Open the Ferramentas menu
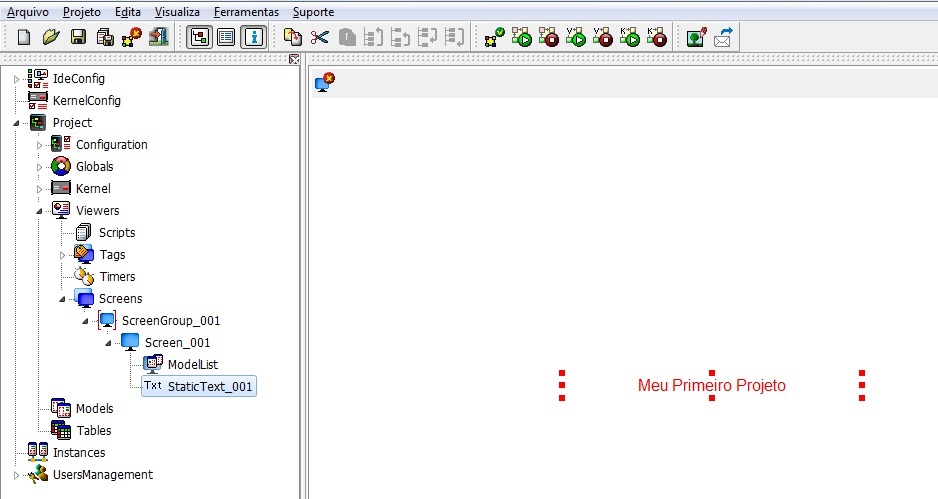Viewport: 938px width, 499px height. coord(246,12)
